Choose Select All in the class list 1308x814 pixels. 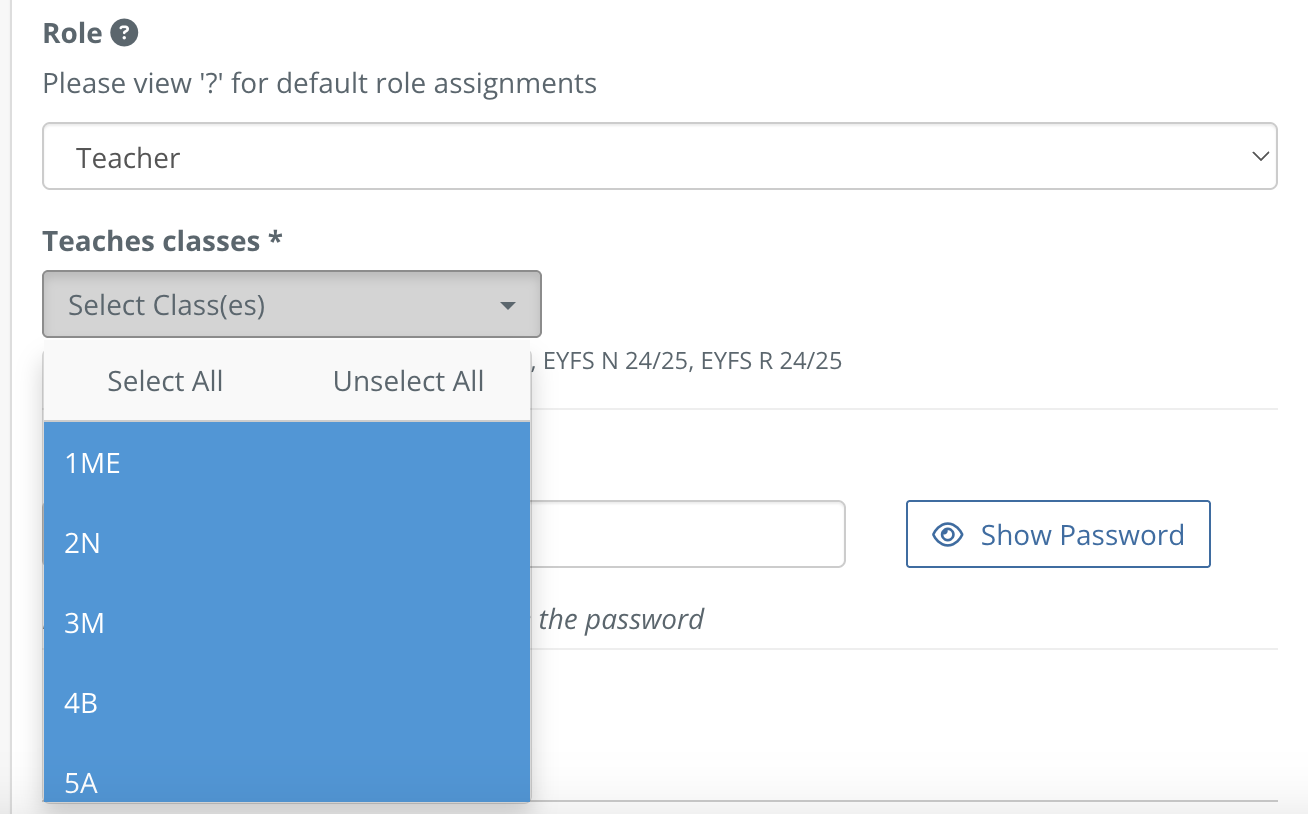click(165, 381)
